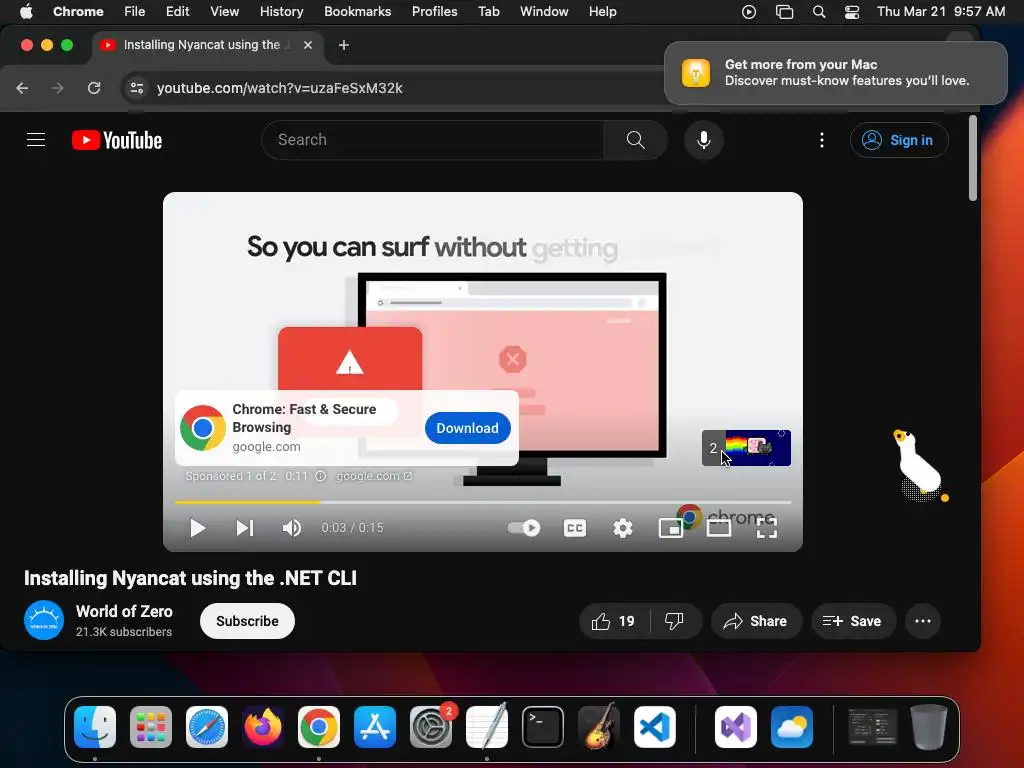1024x768 pixels.
Task: Open more actions ellipsis menu
Action: click(x=923, y=621)
